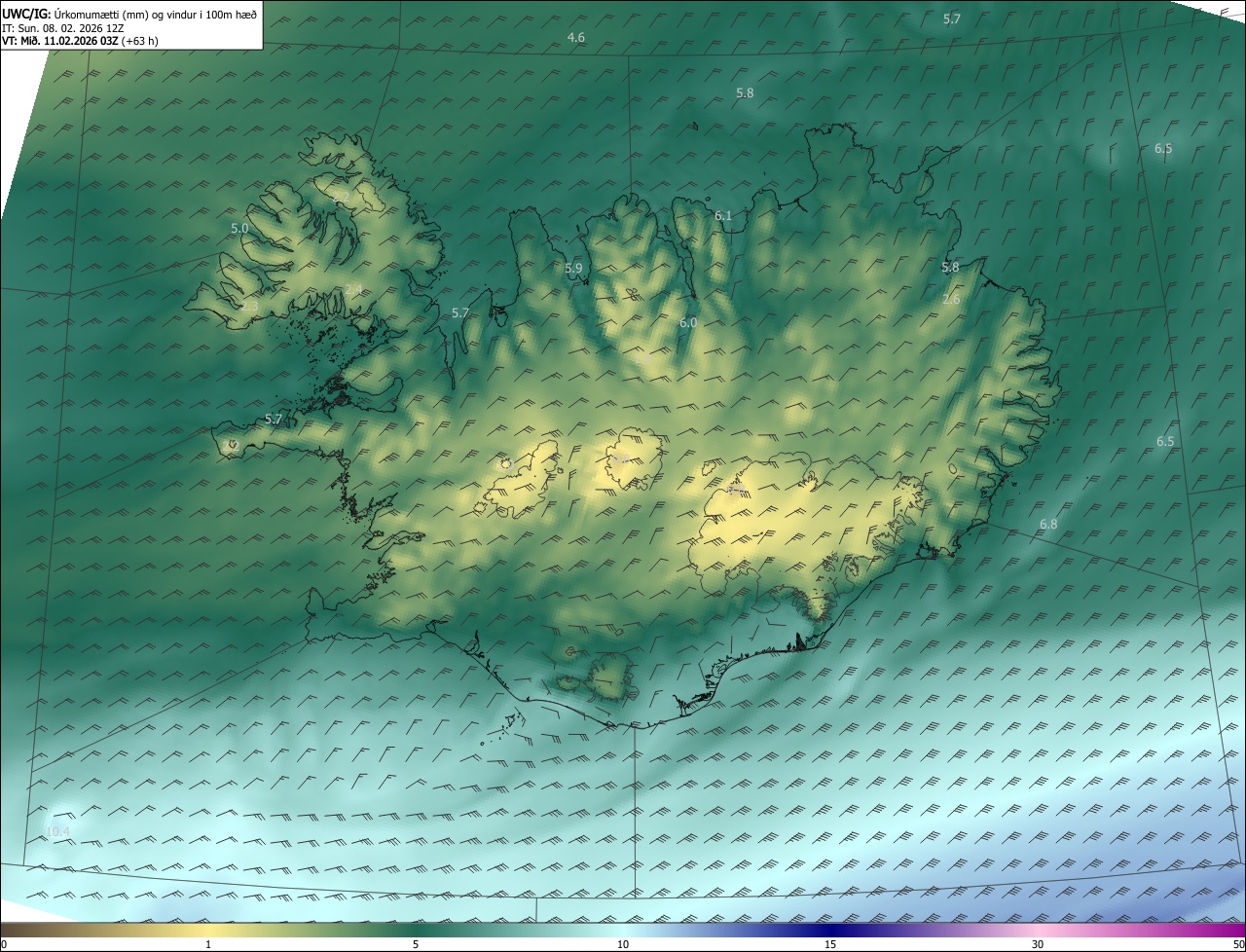1246x952 pixels.
Task: Click the '50' tick on the color scale
Action: pos(1238,944)
